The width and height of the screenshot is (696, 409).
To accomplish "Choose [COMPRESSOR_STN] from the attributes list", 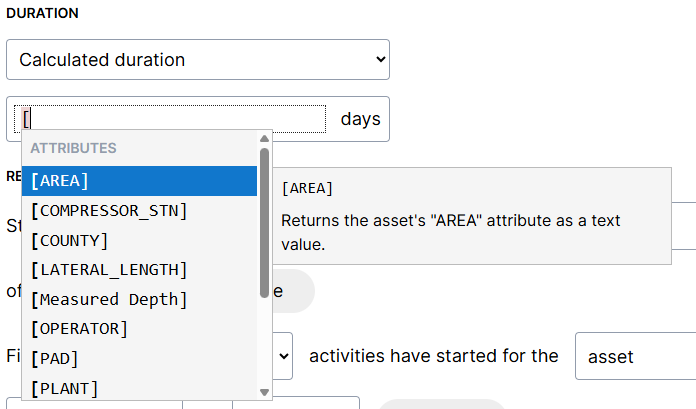I will (139, 211).
